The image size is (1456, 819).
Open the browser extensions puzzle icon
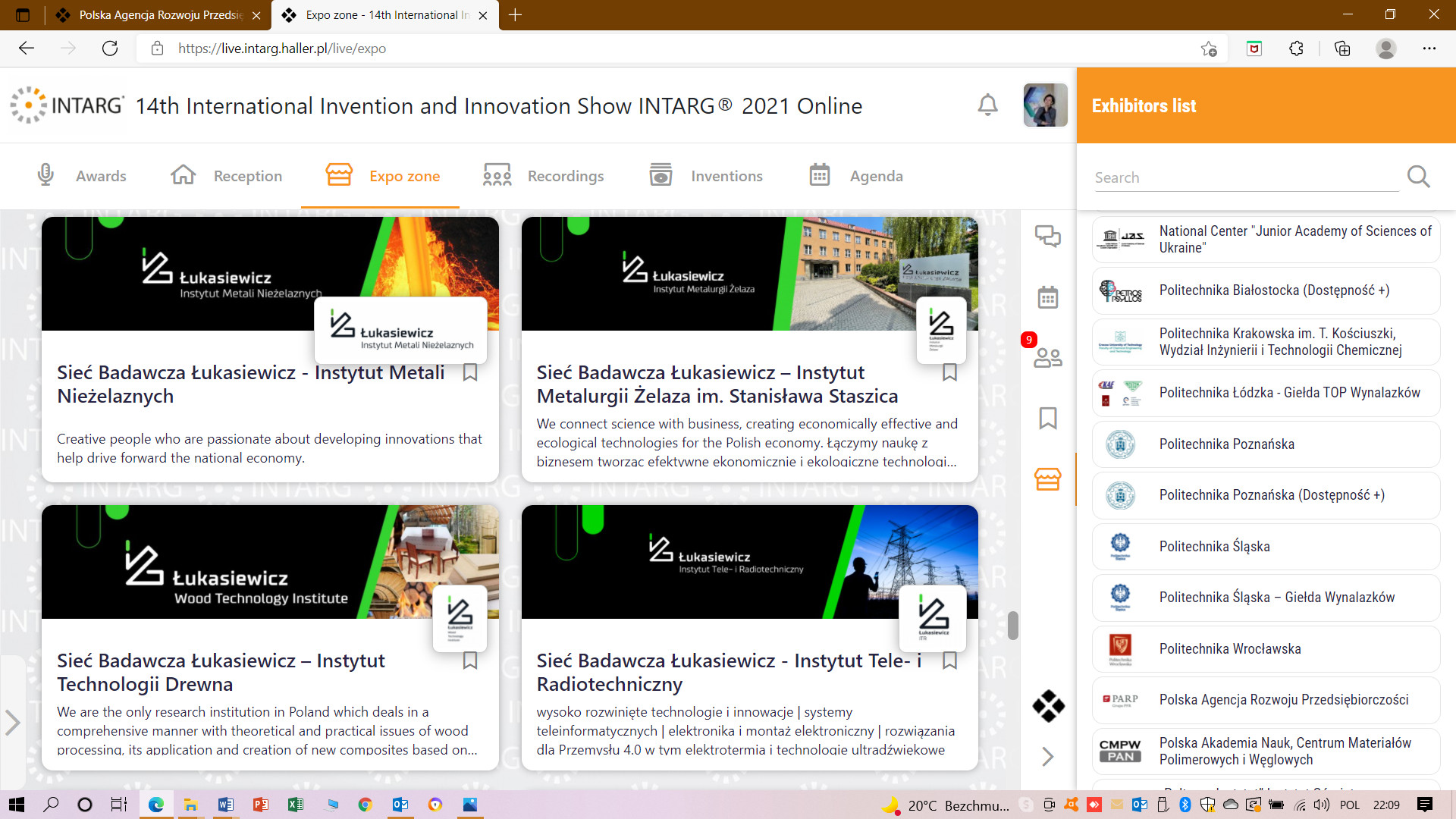pos(1296,49)
